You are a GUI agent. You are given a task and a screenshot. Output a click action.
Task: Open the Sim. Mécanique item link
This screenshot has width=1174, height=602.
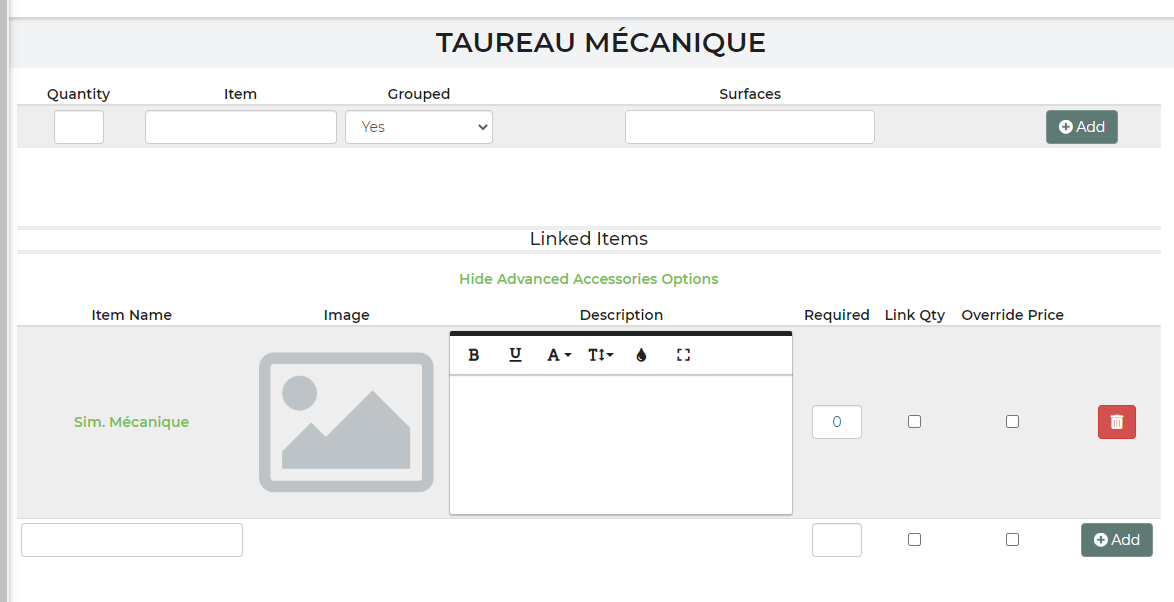[x=131, y=422]
